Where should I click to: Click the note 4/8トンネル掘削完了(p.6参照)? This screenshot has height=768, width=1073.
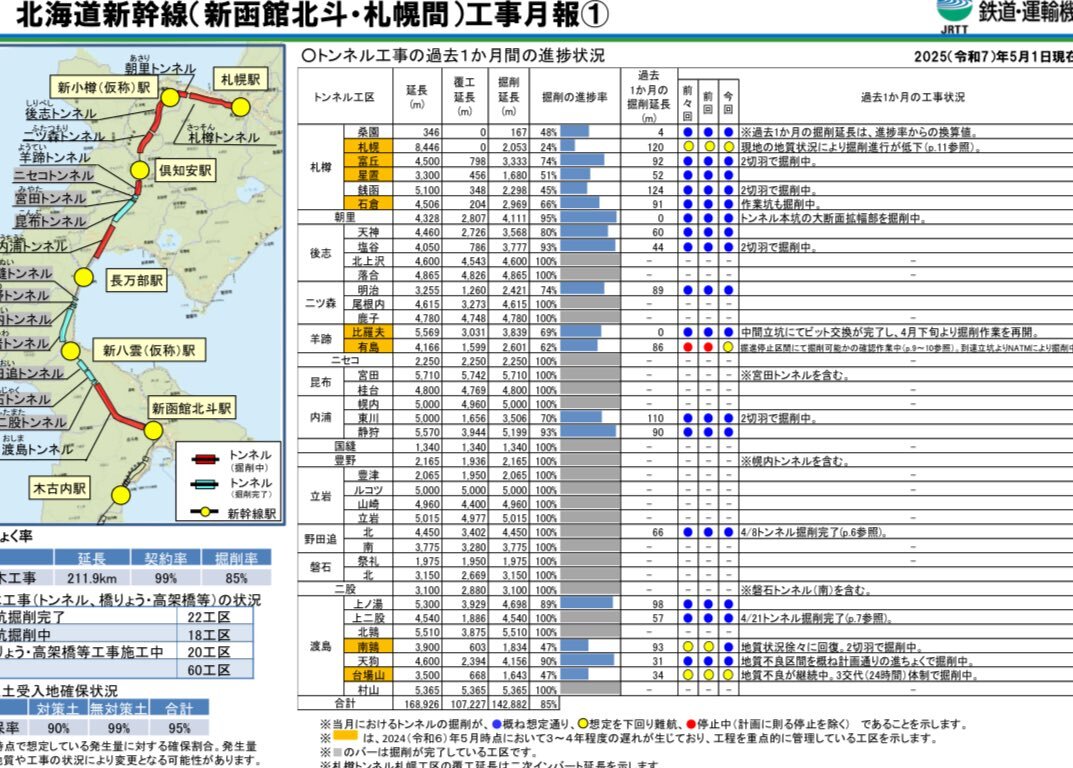pos(814,532)
